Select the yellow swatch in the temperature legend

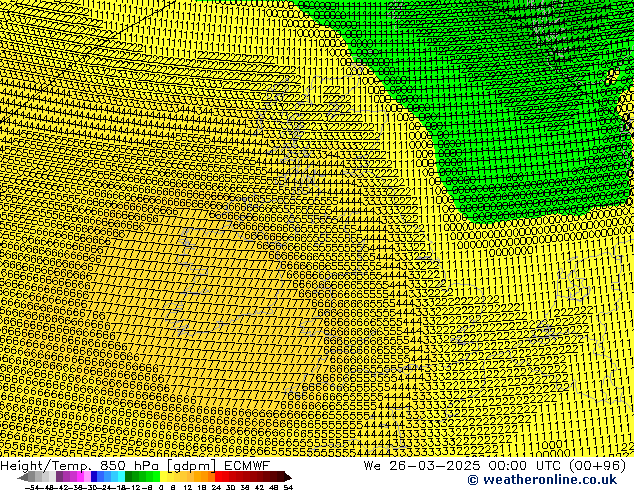coord(163,476)
